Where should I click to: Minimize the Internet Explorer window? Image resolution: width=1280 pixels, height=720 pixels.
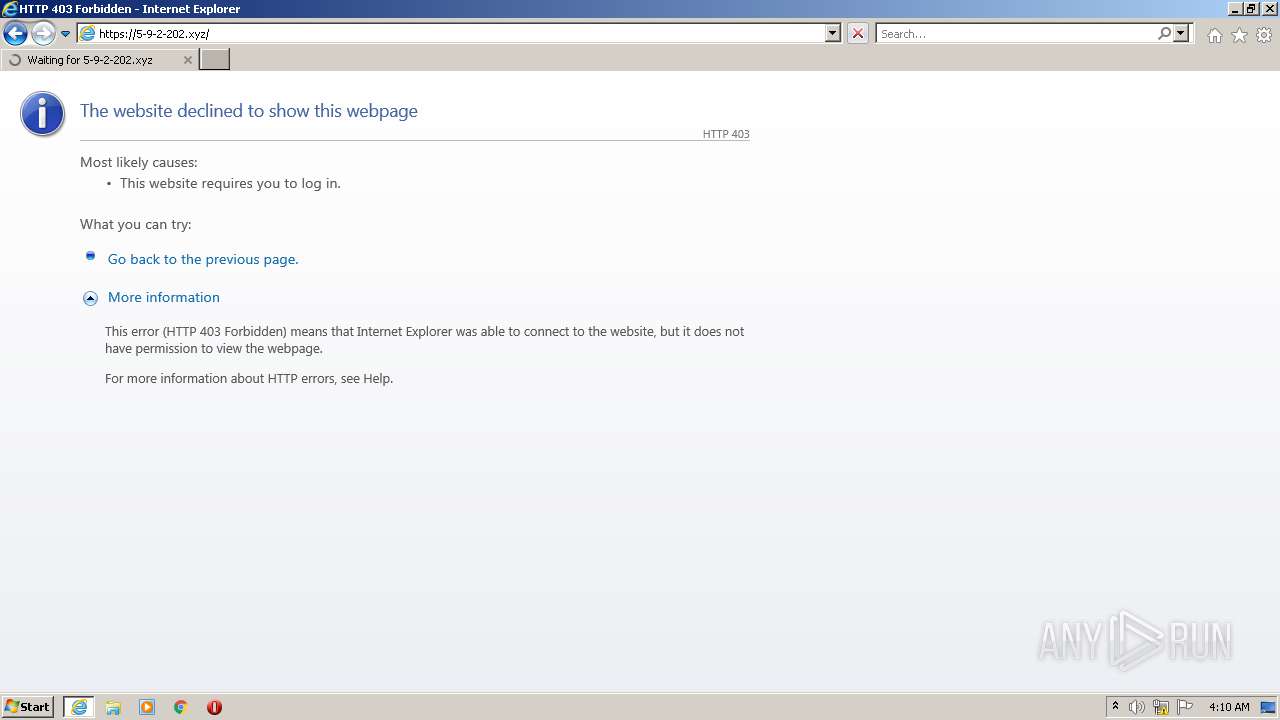1235,8
